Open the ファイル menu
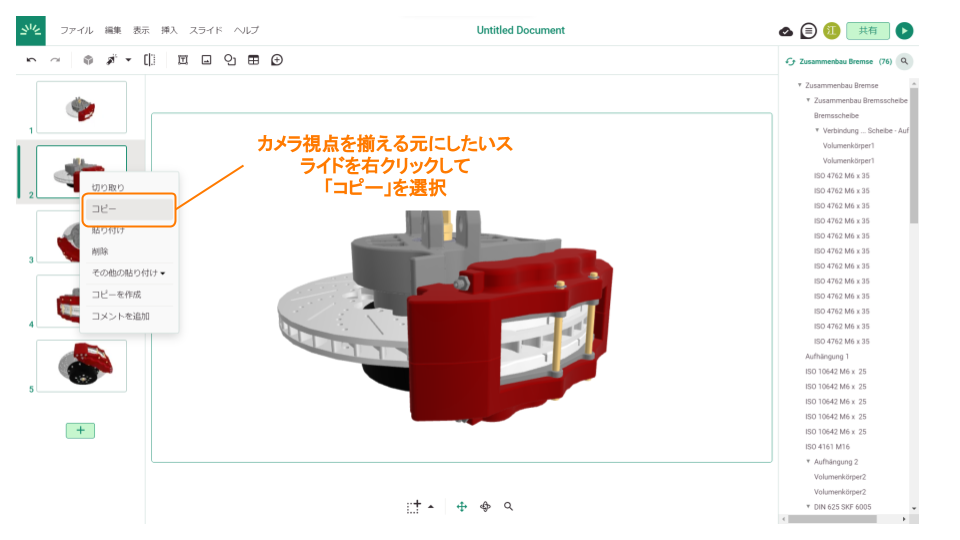The width and height of the screenshot is (960, 540). tap(77, 31)
